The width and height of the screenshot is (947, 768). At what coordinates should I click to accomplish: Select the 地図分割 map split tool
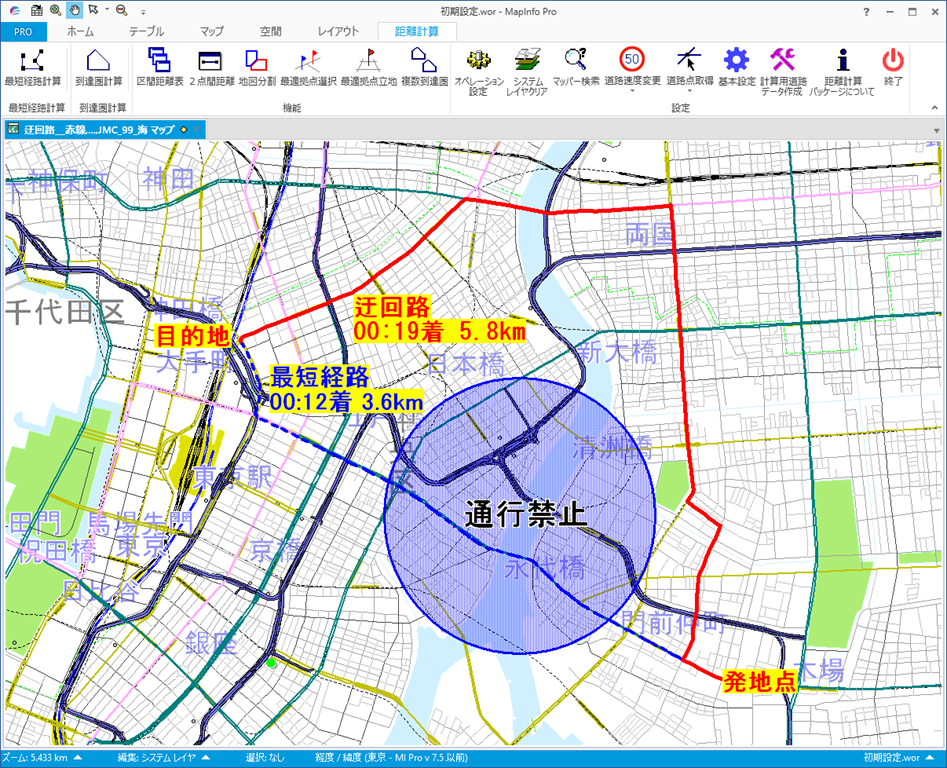click(256, 60)
